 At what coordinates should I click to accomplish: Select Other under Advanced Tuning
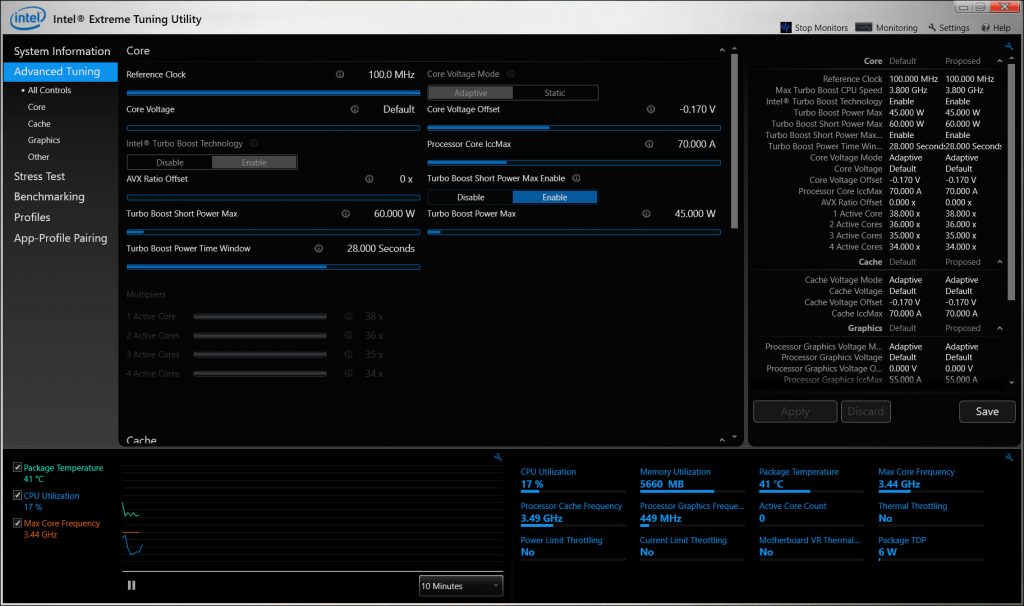(39, 157)
